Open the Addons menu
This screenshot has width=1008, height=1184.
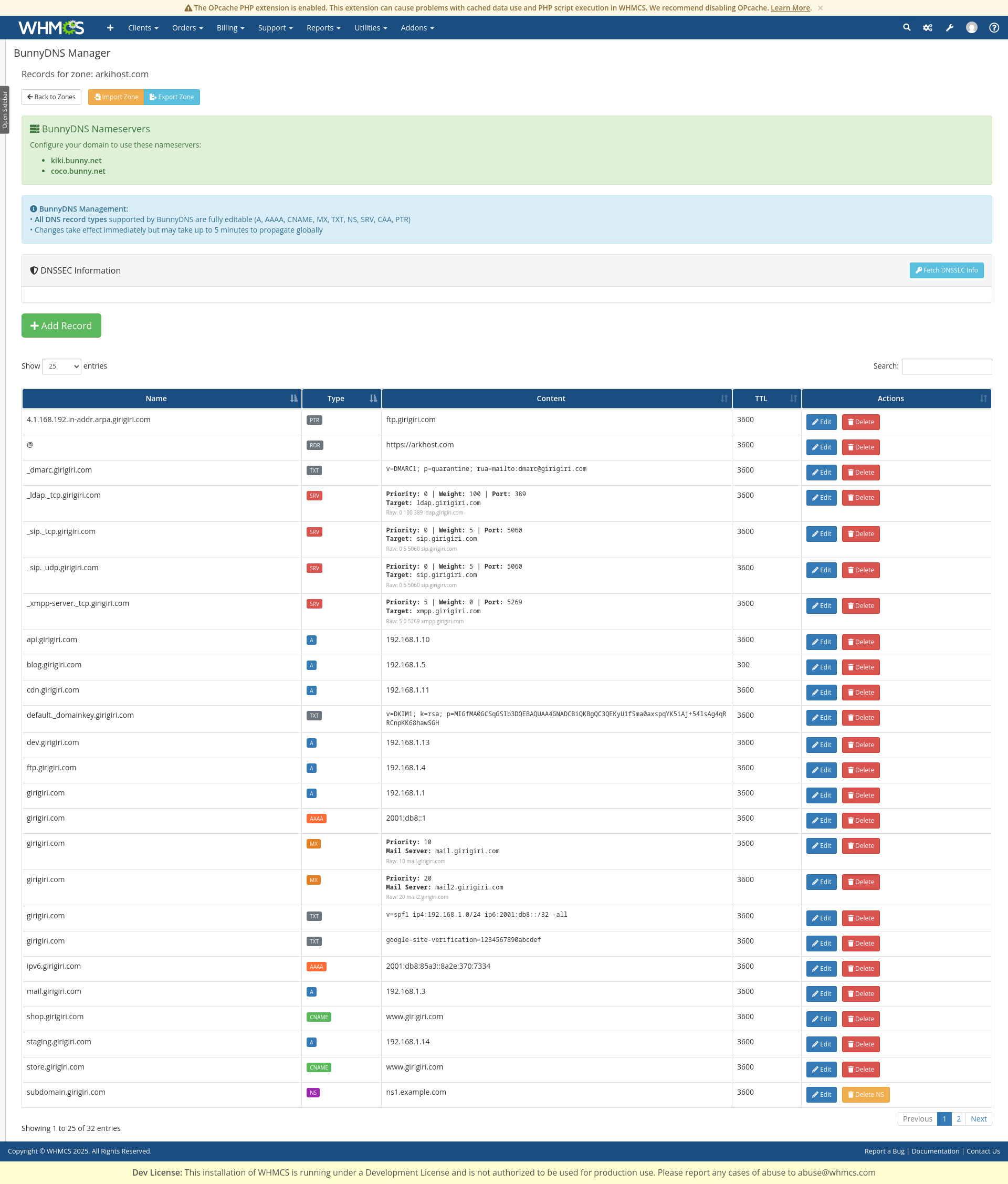[417, 27]
